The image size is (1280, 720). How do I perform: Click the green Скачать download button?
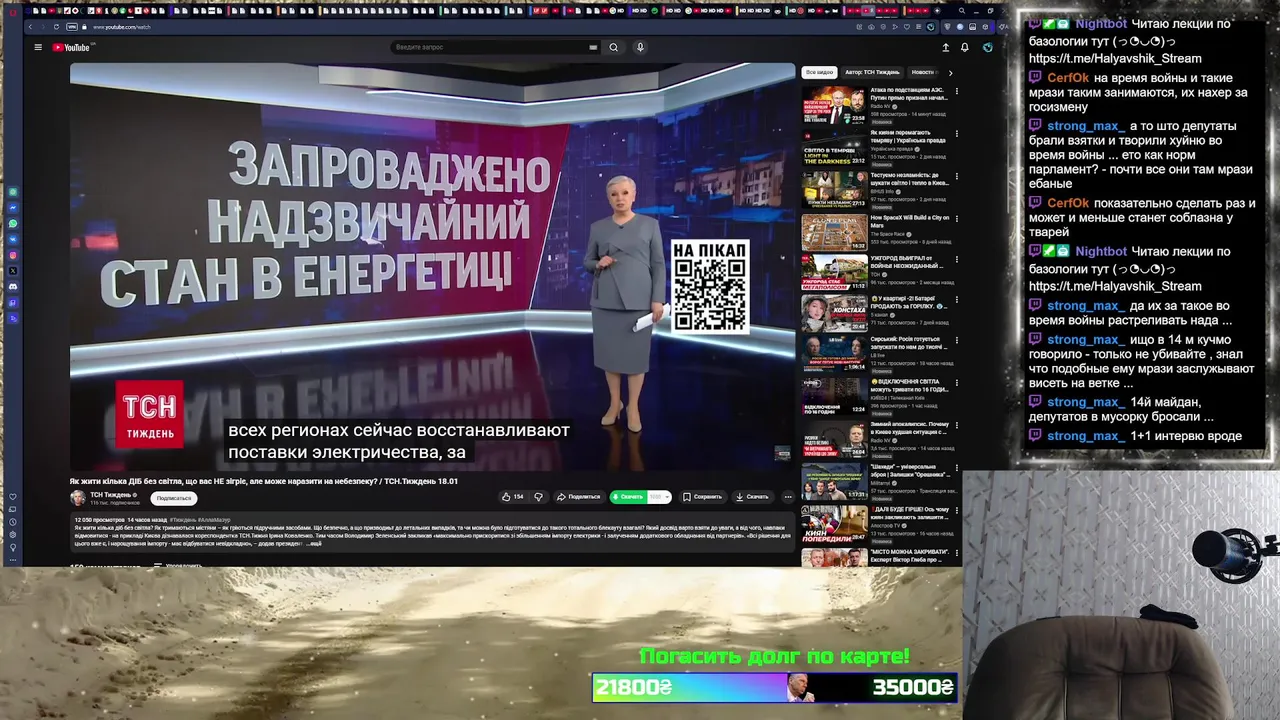(629, 497)
